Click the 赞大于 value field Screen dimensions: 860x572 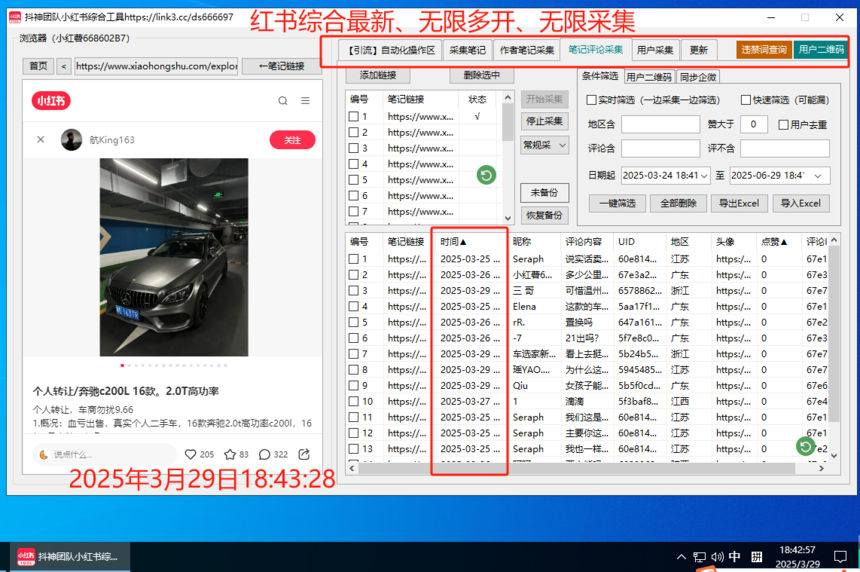753,124
